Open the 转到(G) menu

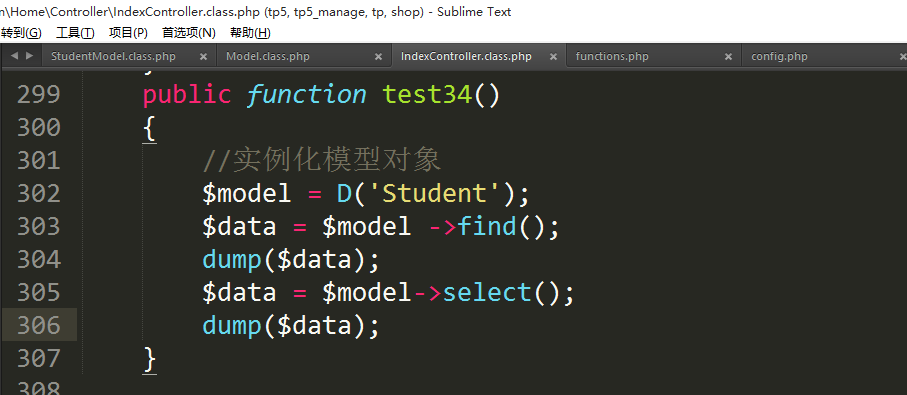coord(21,33)
